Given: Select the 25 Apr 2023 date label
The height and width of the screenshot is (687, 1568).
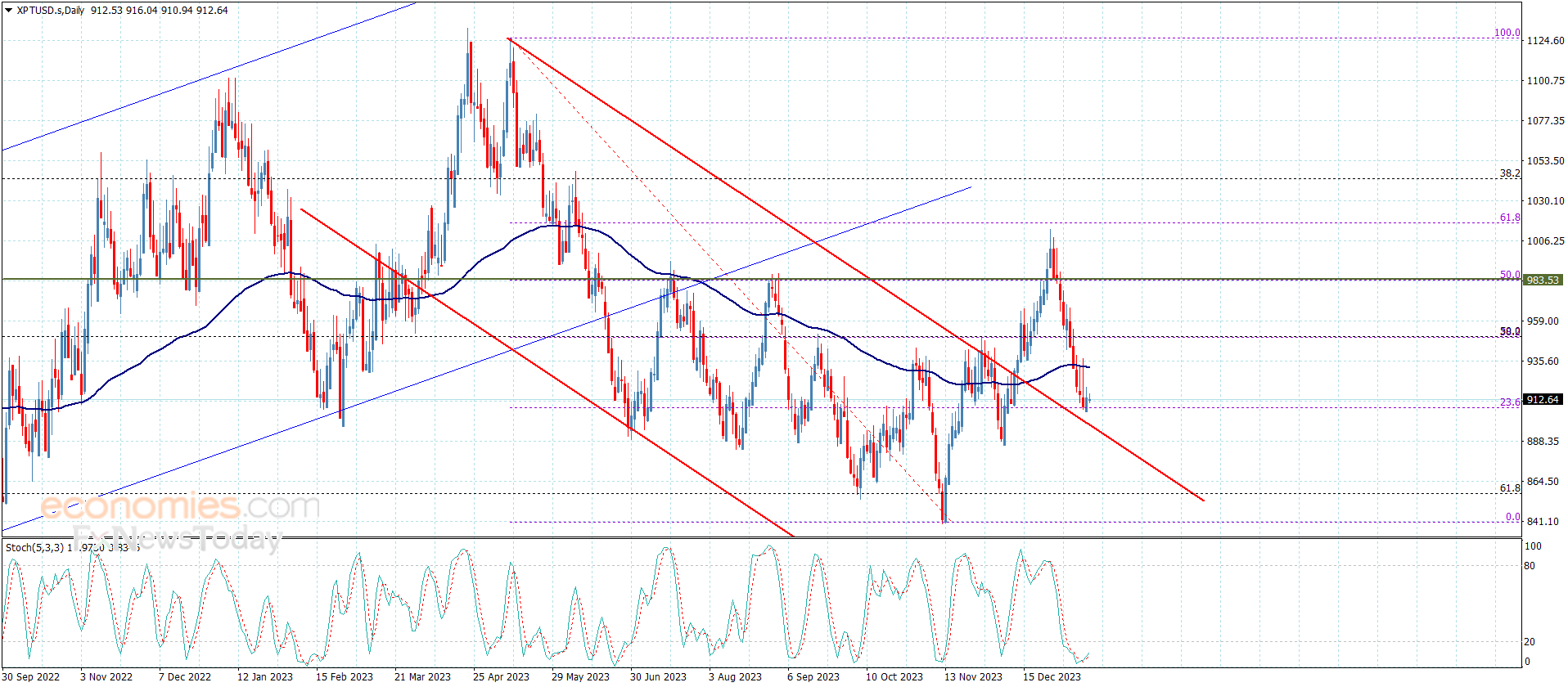Looking at the screenshot, I should click(501, 676).
